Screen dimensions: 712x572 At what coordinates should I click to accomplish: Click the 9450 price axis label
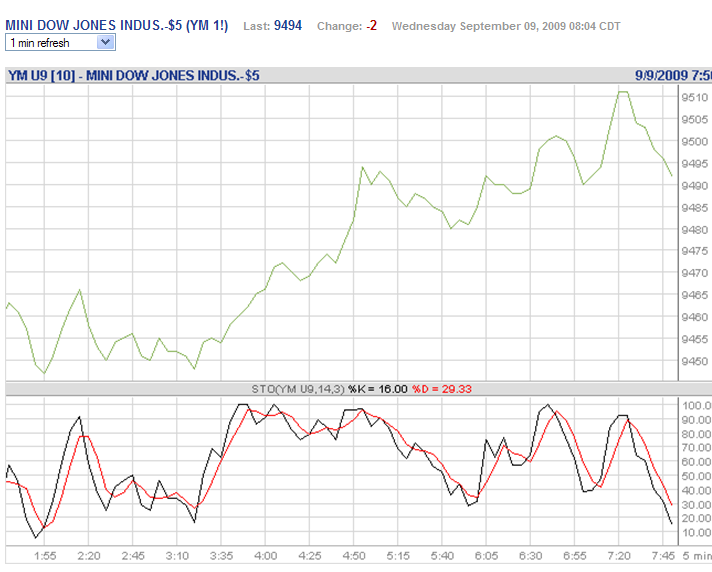click(x=695, y=361)
